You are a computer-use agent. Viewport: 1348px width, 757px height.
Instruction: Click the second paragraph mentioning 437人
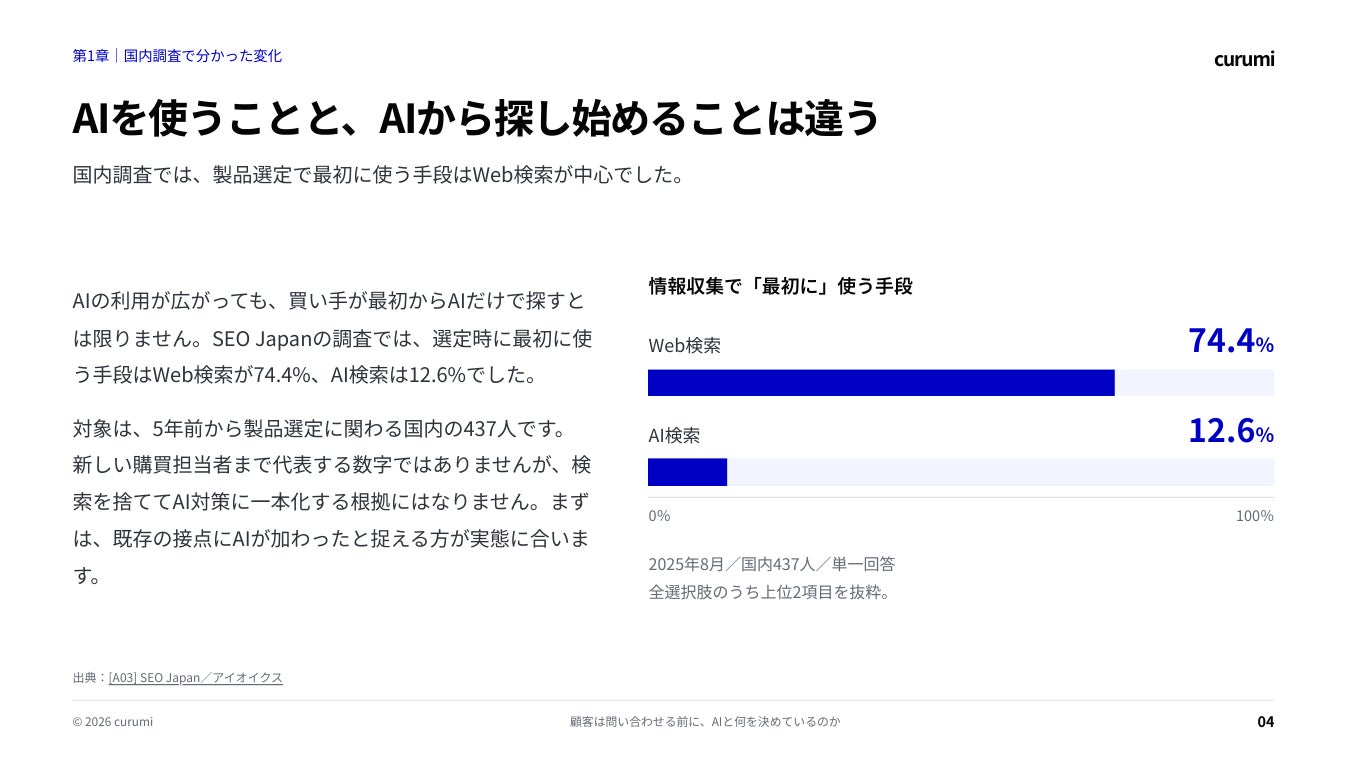[x=332, y=502]
